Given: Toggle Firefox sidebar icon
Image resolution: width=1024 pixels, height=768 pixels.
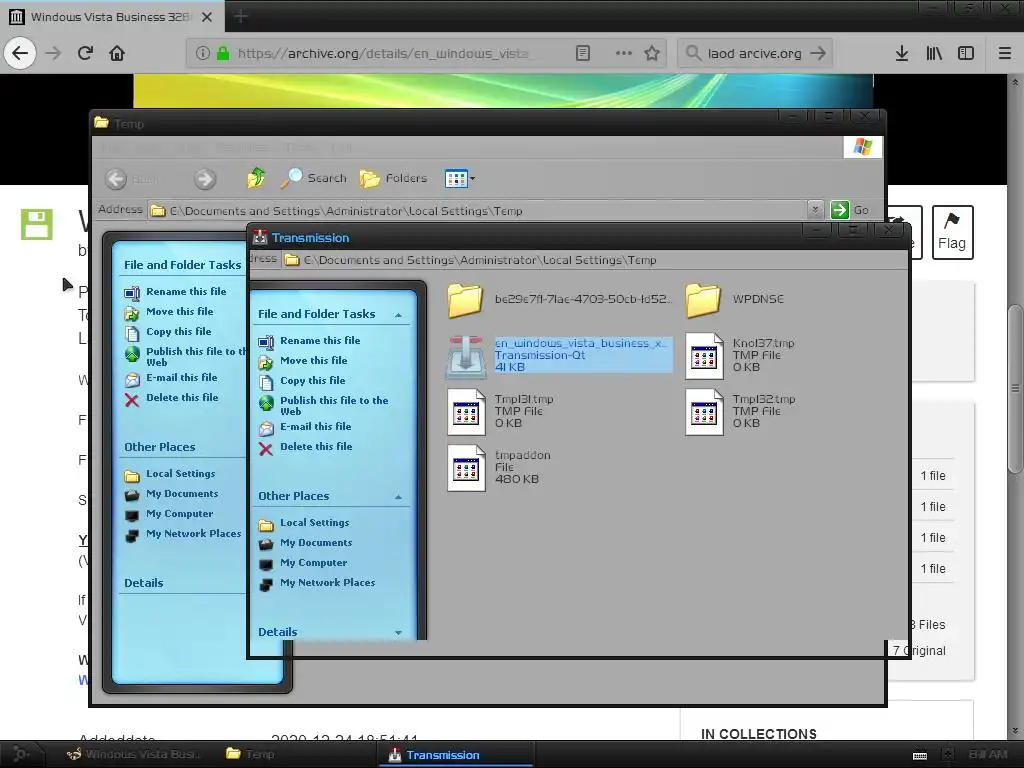Looking at the screenshot, I should [x=966, y=53].
